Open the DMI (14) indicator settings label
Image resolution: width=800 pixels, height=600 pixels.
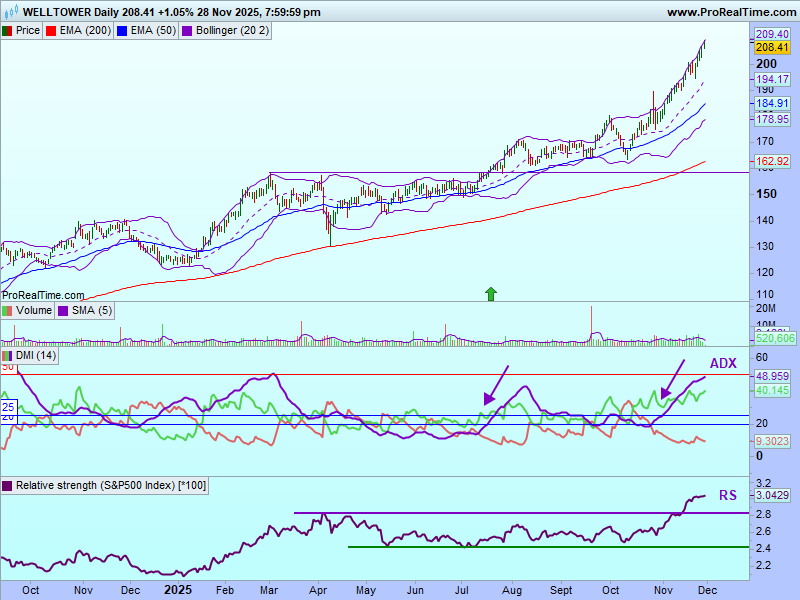point(36,356)
